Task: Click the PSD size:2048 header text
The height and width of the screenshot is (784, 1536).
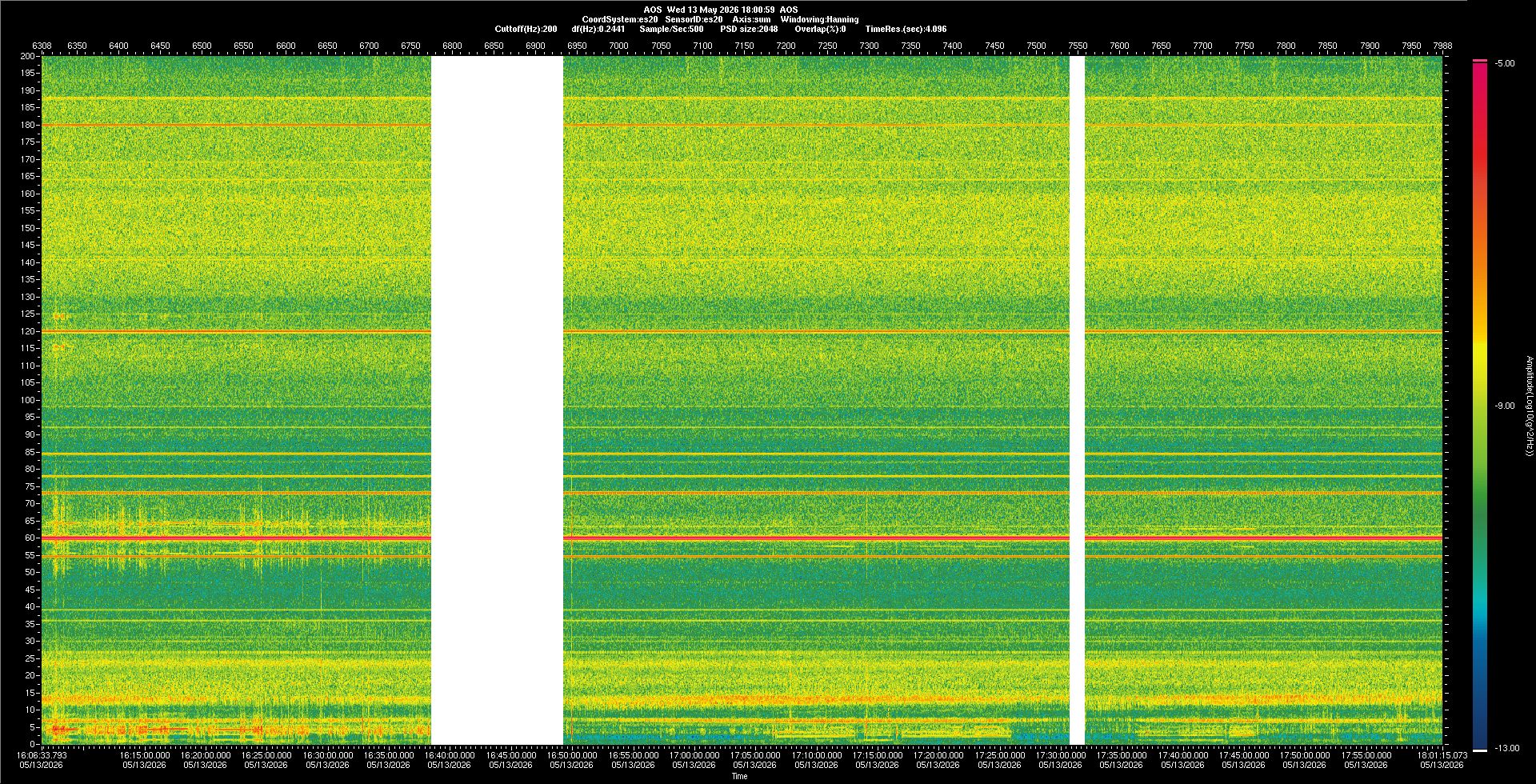Action: pyautogui.click(x=749, y=29)
